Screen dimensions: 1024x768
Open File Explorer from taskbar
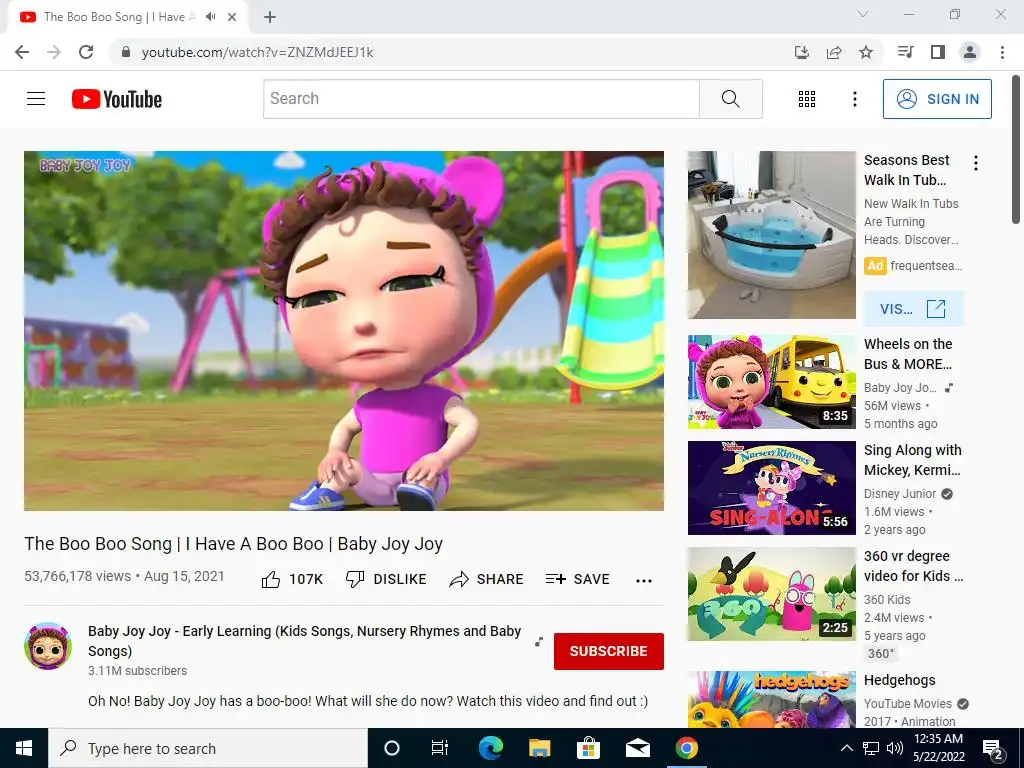pyautogui.click(x=539, y=748)
